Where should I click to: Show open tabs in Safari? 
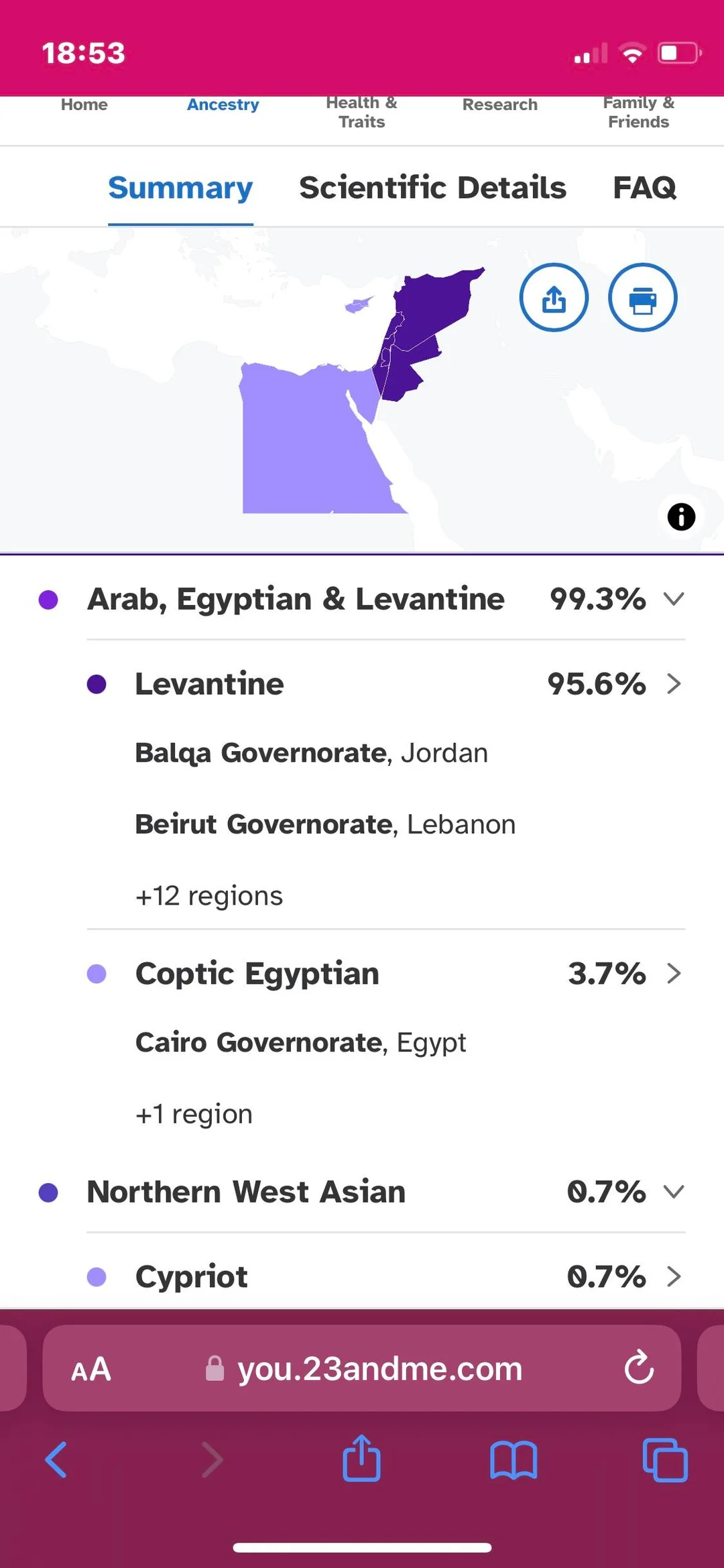(x=665, y=1459)
